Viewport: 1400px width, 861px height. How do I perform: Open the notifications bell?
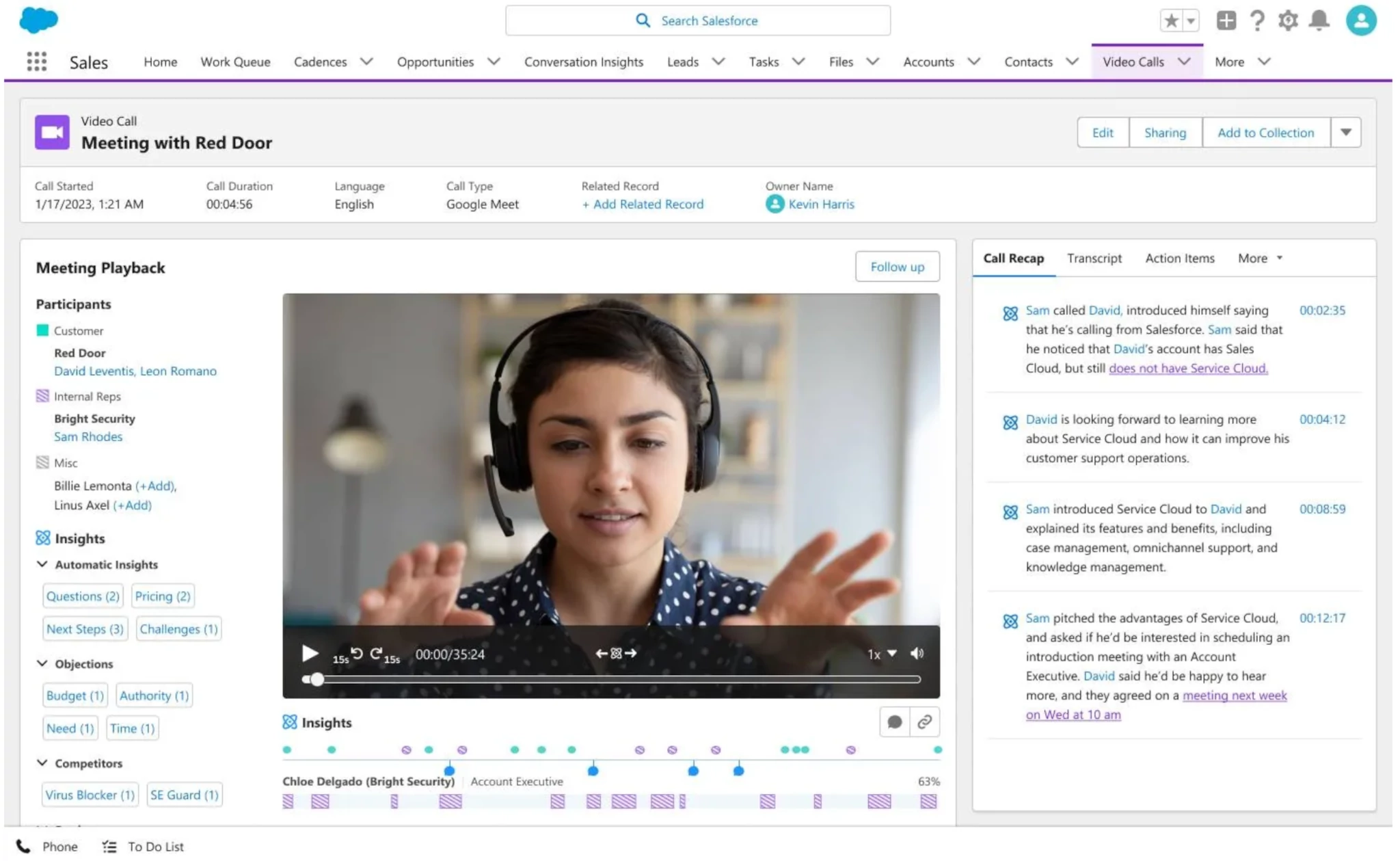tap(1319, 21)
